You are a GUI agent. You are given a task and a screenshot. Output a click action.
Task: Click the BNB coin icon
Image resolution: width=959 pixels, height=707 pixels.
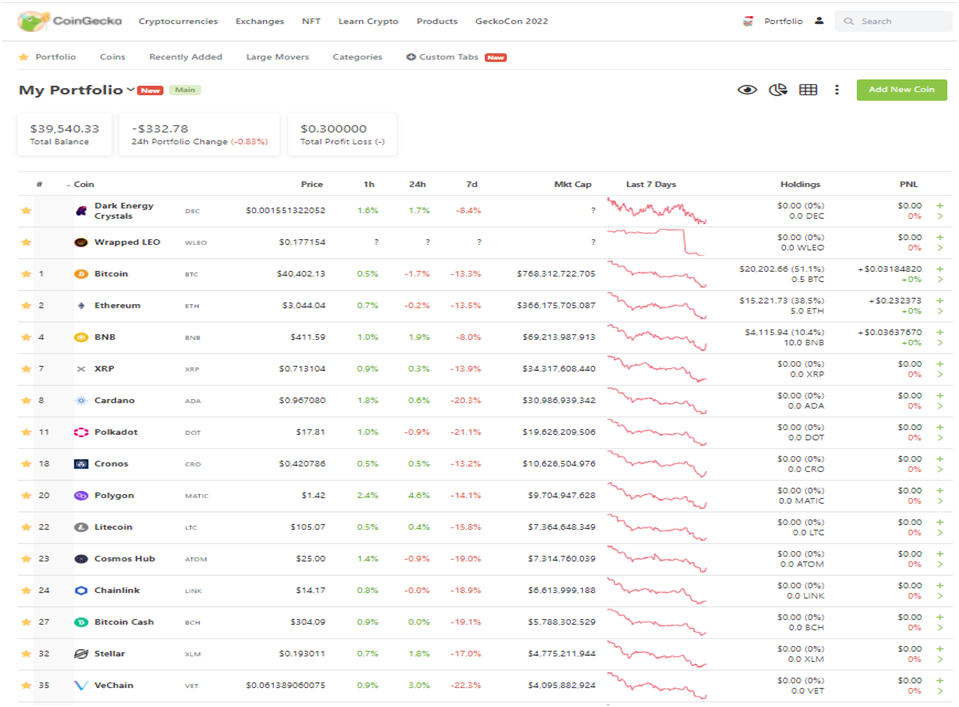tap(81, 337)
